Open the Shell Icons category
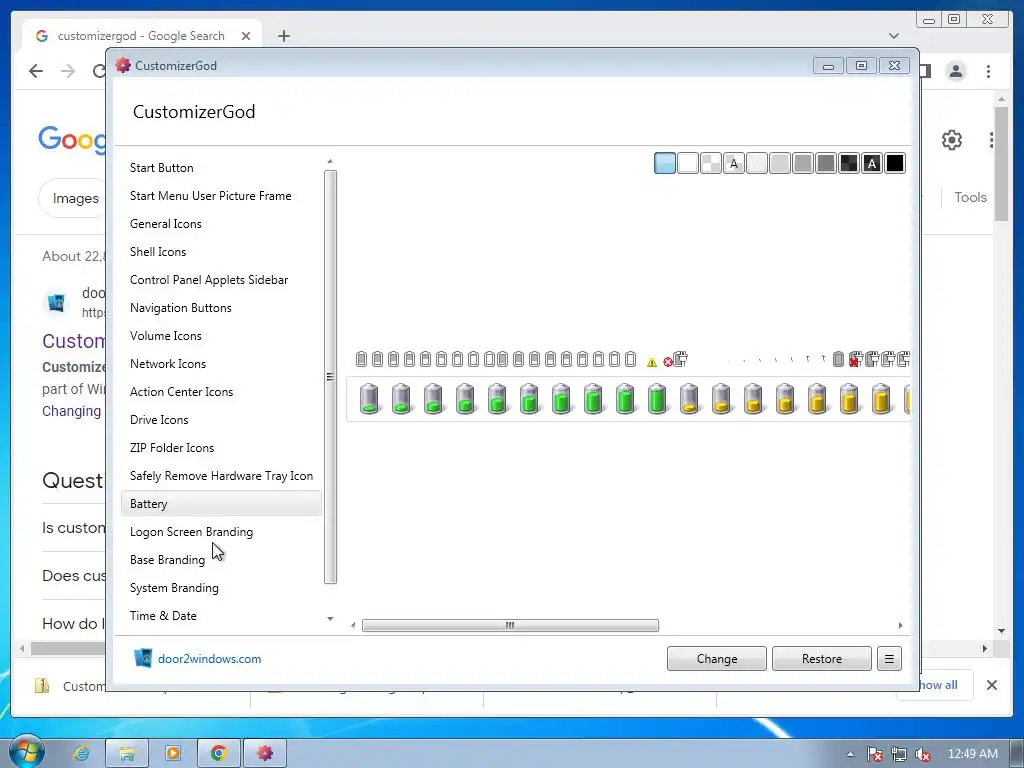This screenshot has width=1024, height=768. [158, 252]
